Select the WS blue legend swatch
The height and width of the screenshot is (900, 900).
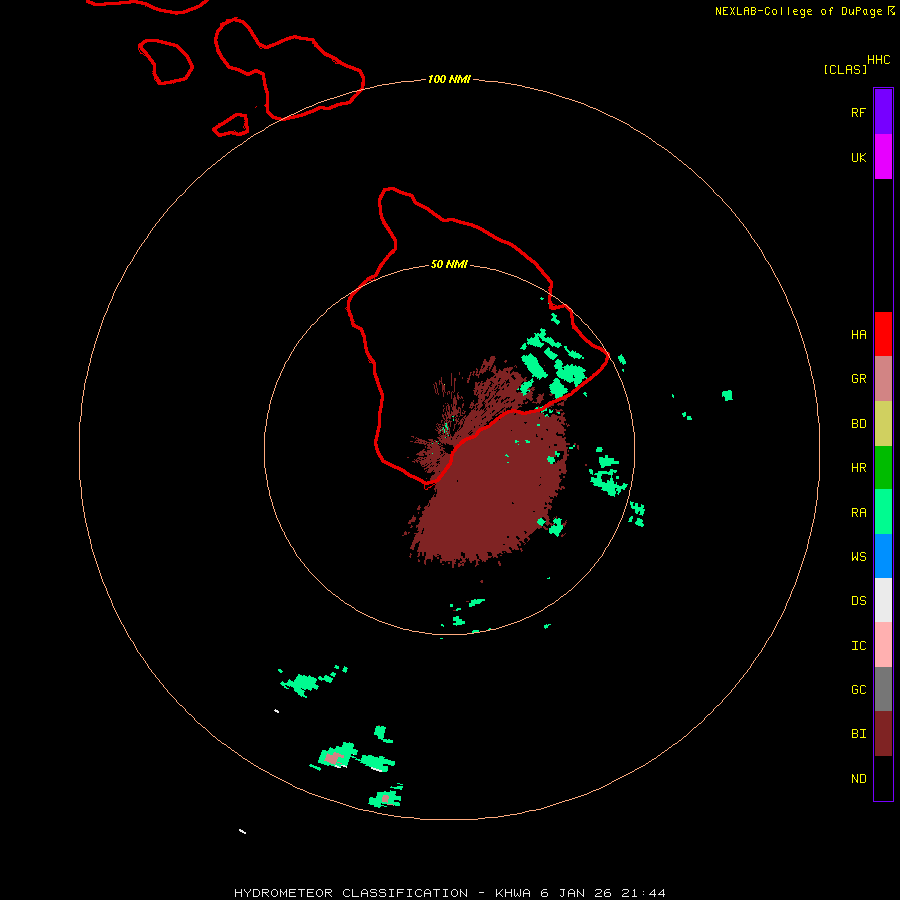pos(883,556)
